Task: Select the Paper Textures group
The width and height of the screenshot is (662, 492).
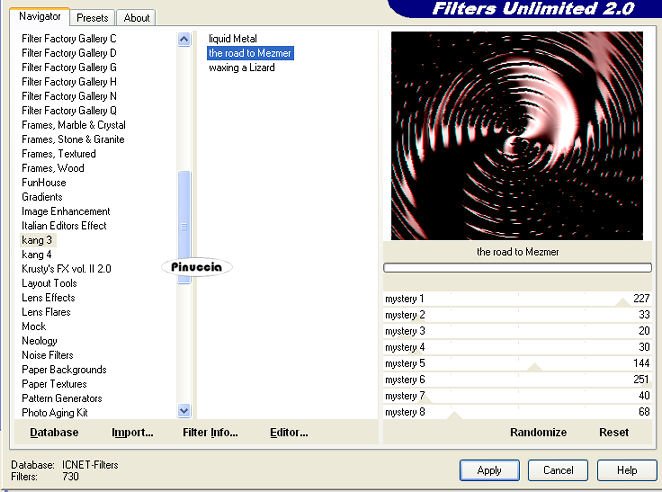Action: (x=54, y=384)
